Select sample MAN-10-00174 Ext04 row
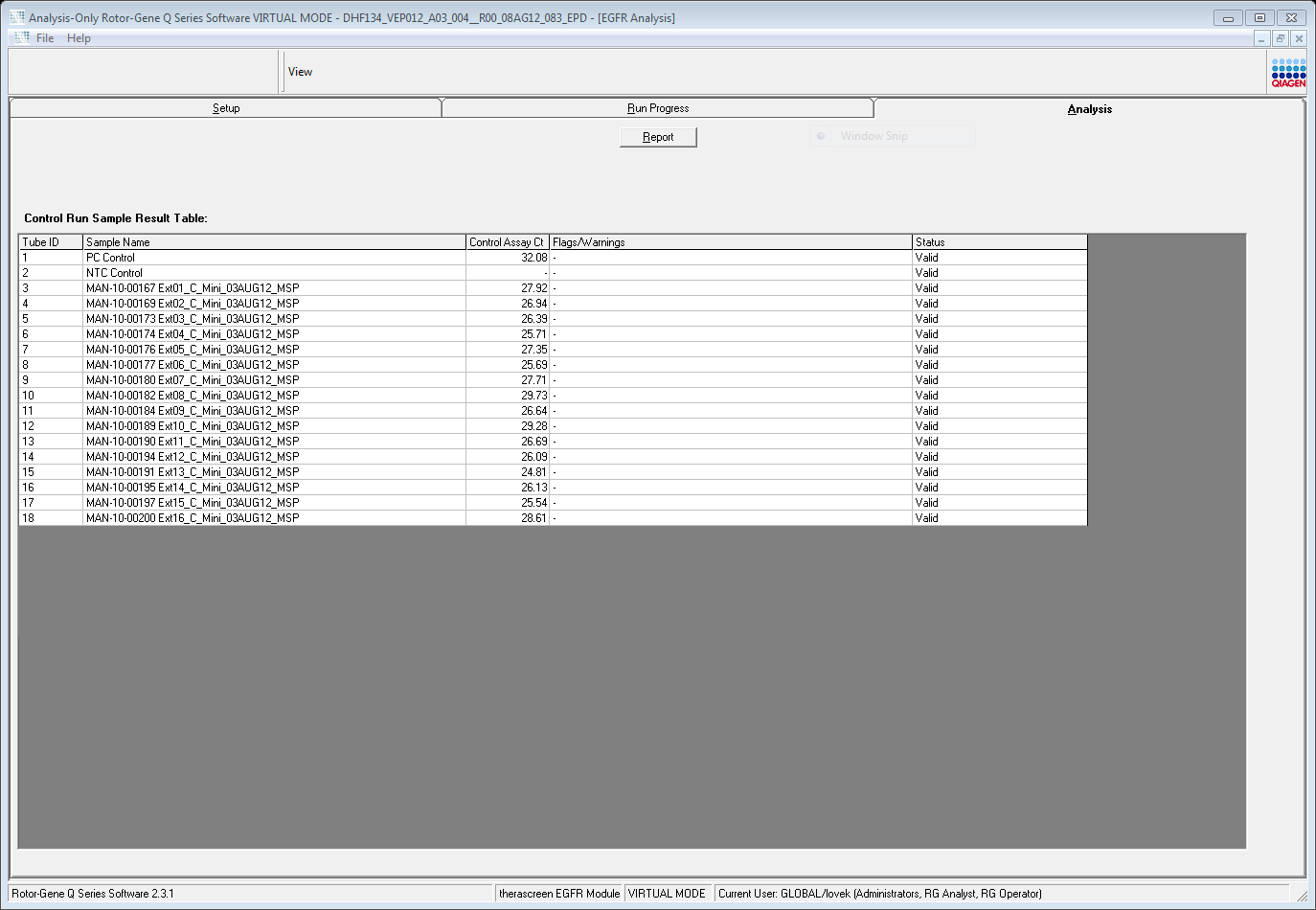The height and width of the screenshot is (910, 1316). [553, 334]
